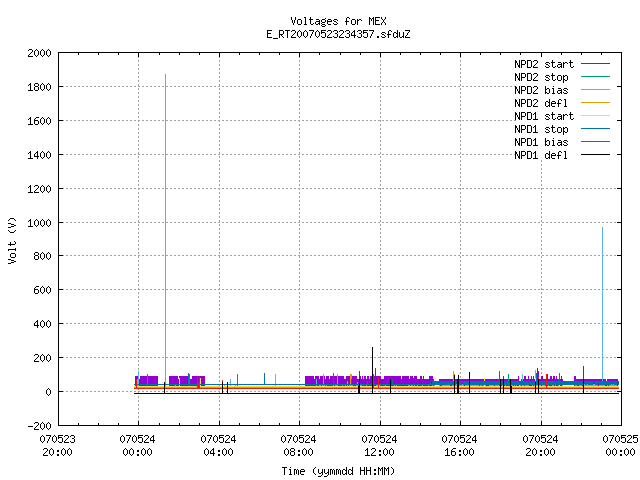Click the dark blue NPD1 stop legend line
The image size is (640, 480).
(595, 129)
